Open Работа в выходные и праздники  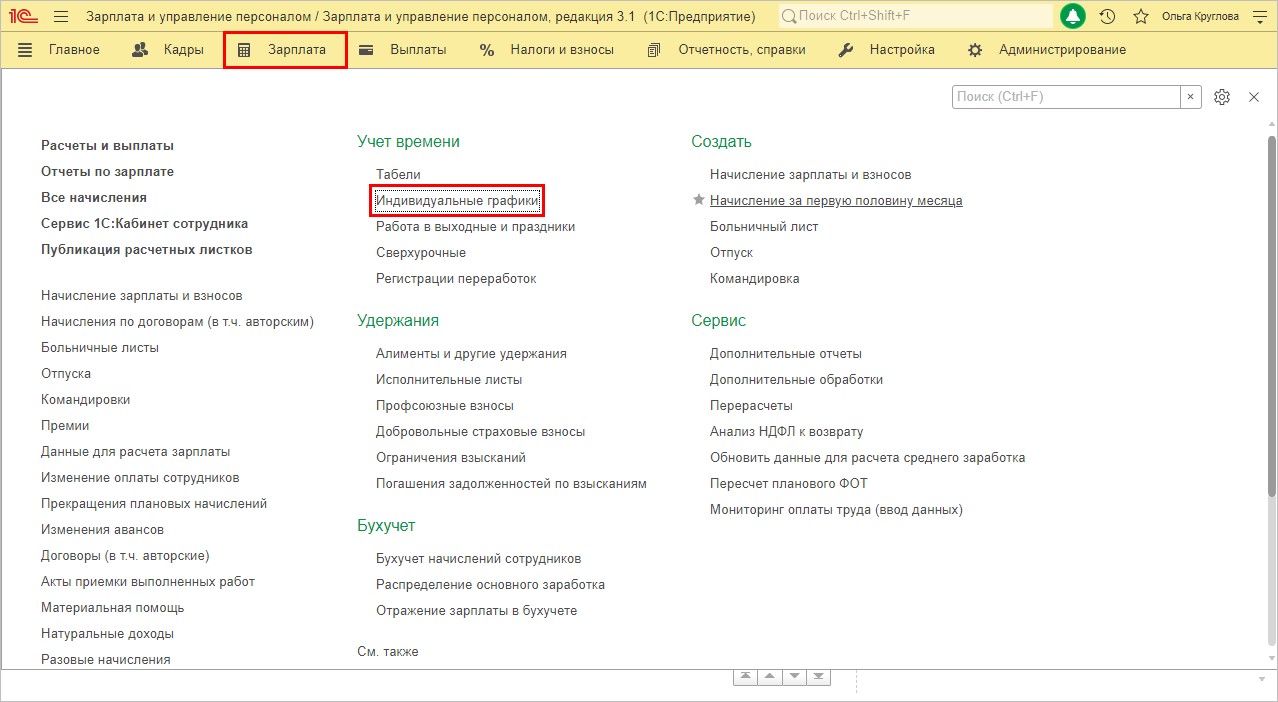pos(475,226)
